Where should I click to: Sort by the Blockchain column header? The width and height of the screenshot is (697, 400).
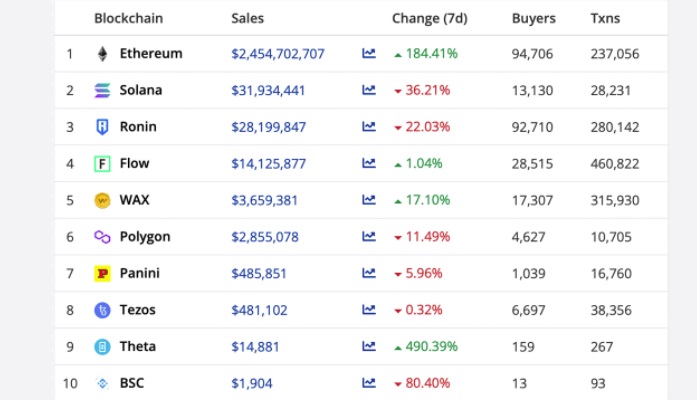coord(128,18)
